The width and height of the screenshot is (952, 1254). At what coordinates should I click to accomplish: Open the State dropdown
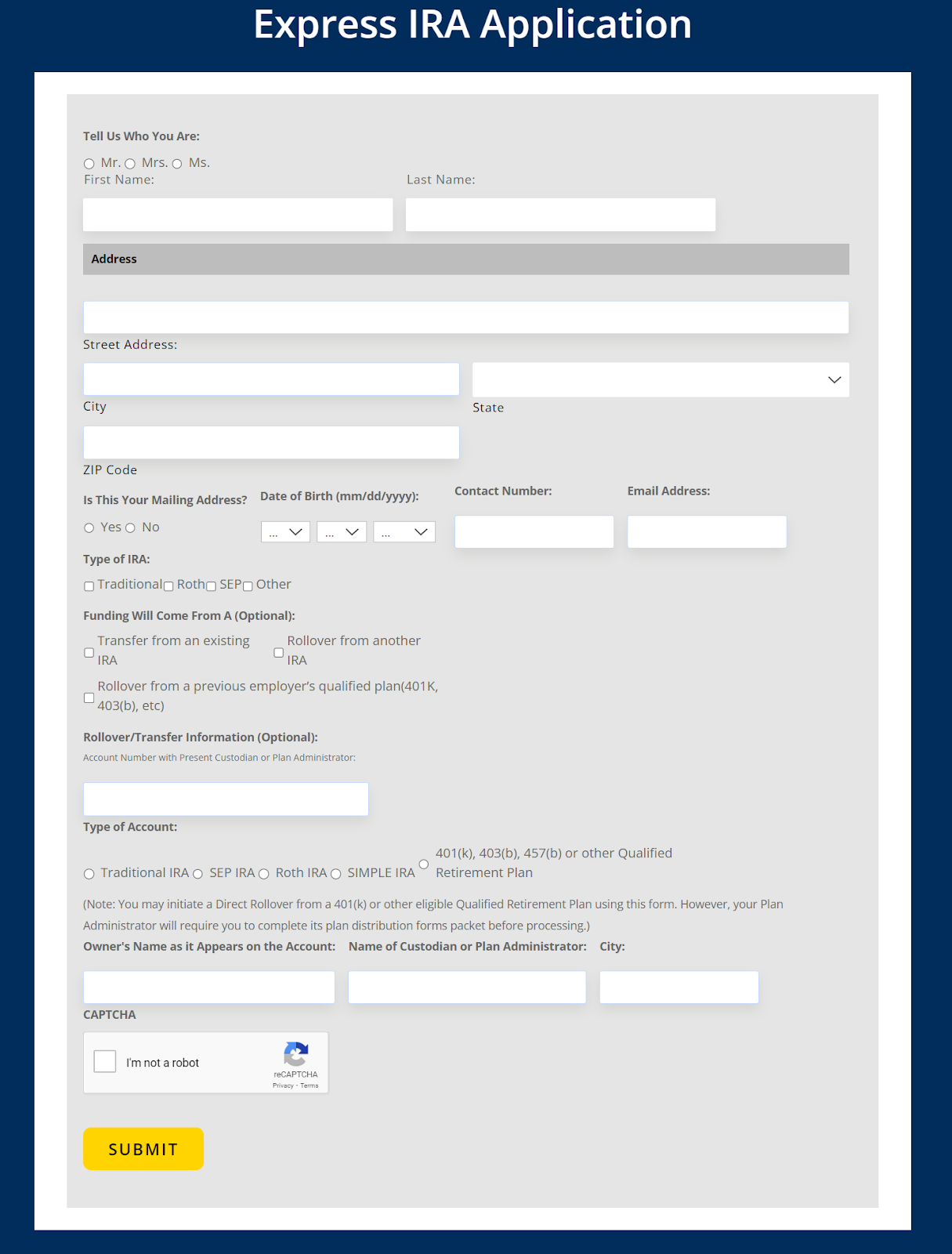[x=661, y=379]
